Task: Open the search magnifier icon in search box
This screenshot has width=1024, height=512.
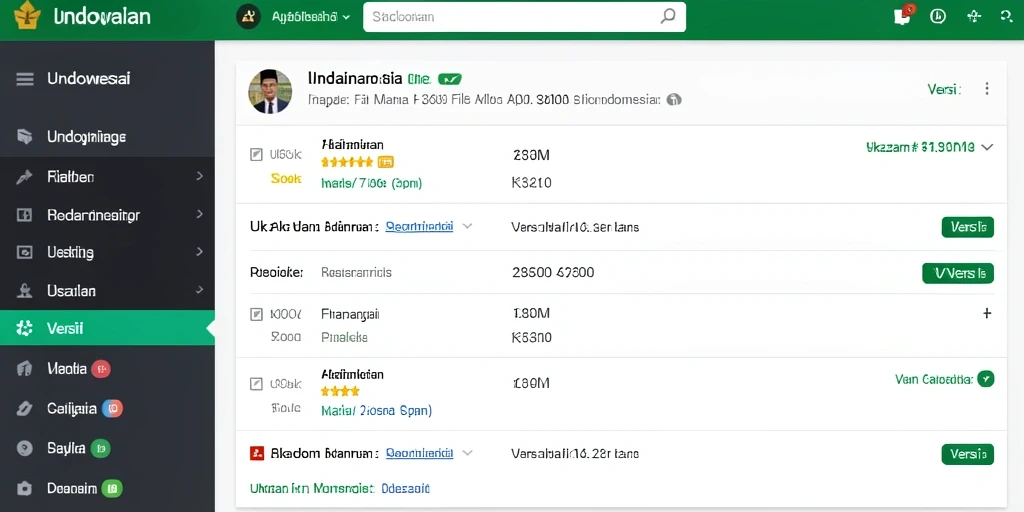Action: (668, 16)
